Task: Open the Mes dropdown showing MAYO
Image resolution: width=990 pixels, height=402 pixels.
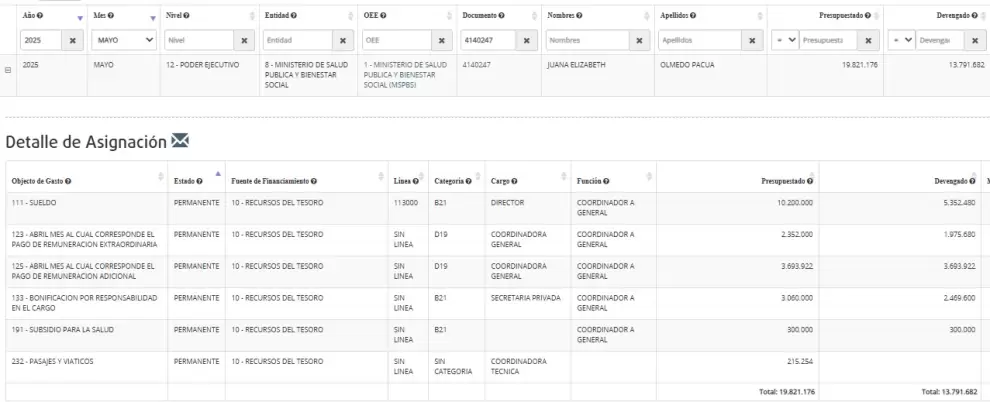Action: coord(124,40)
